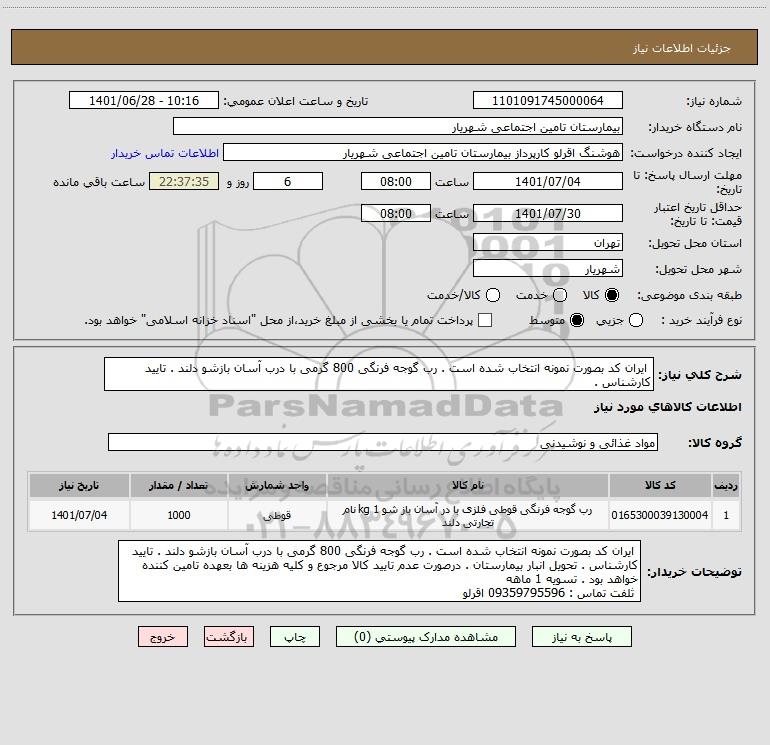Open مشاهده مدارک پیوستی (0) button
Image resolution: width=770 pixels, height=745 pixels.
pos(426,637)
